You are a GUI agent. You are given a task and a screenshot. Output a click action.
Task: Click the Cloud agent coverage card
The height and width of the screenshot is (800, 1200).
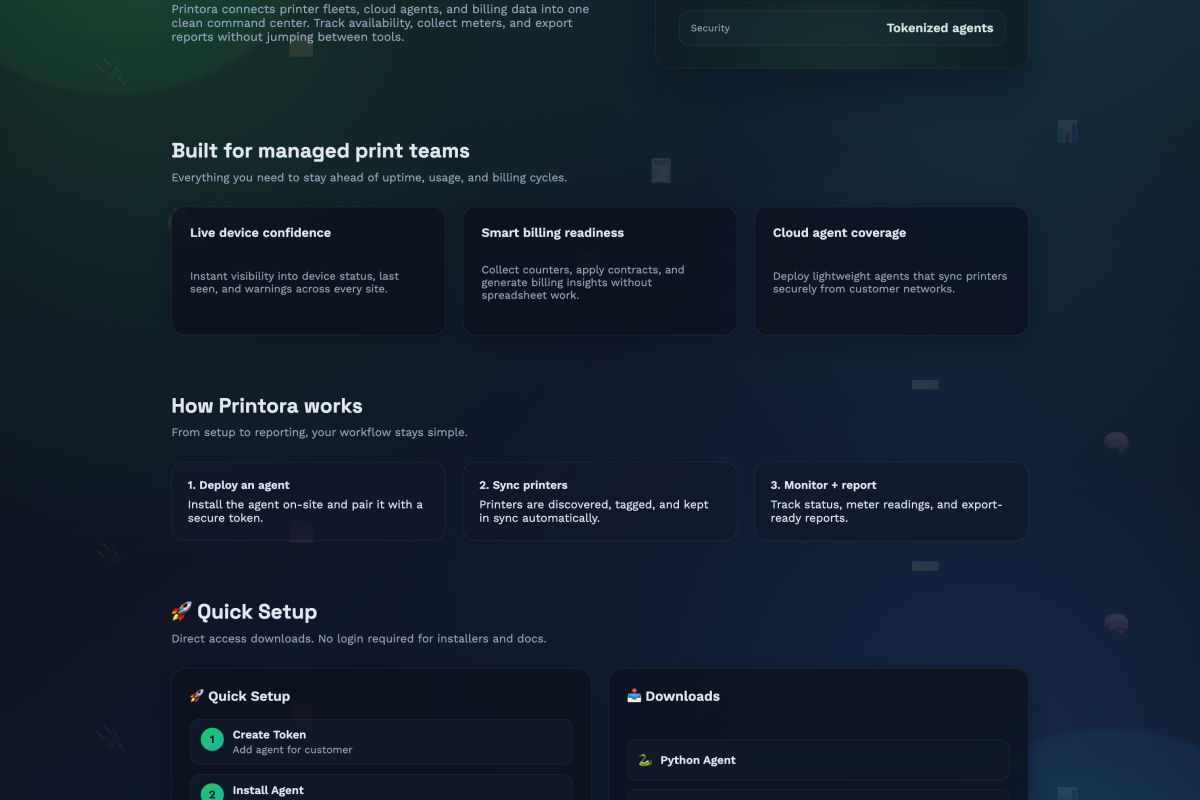[x=891, y=270]
